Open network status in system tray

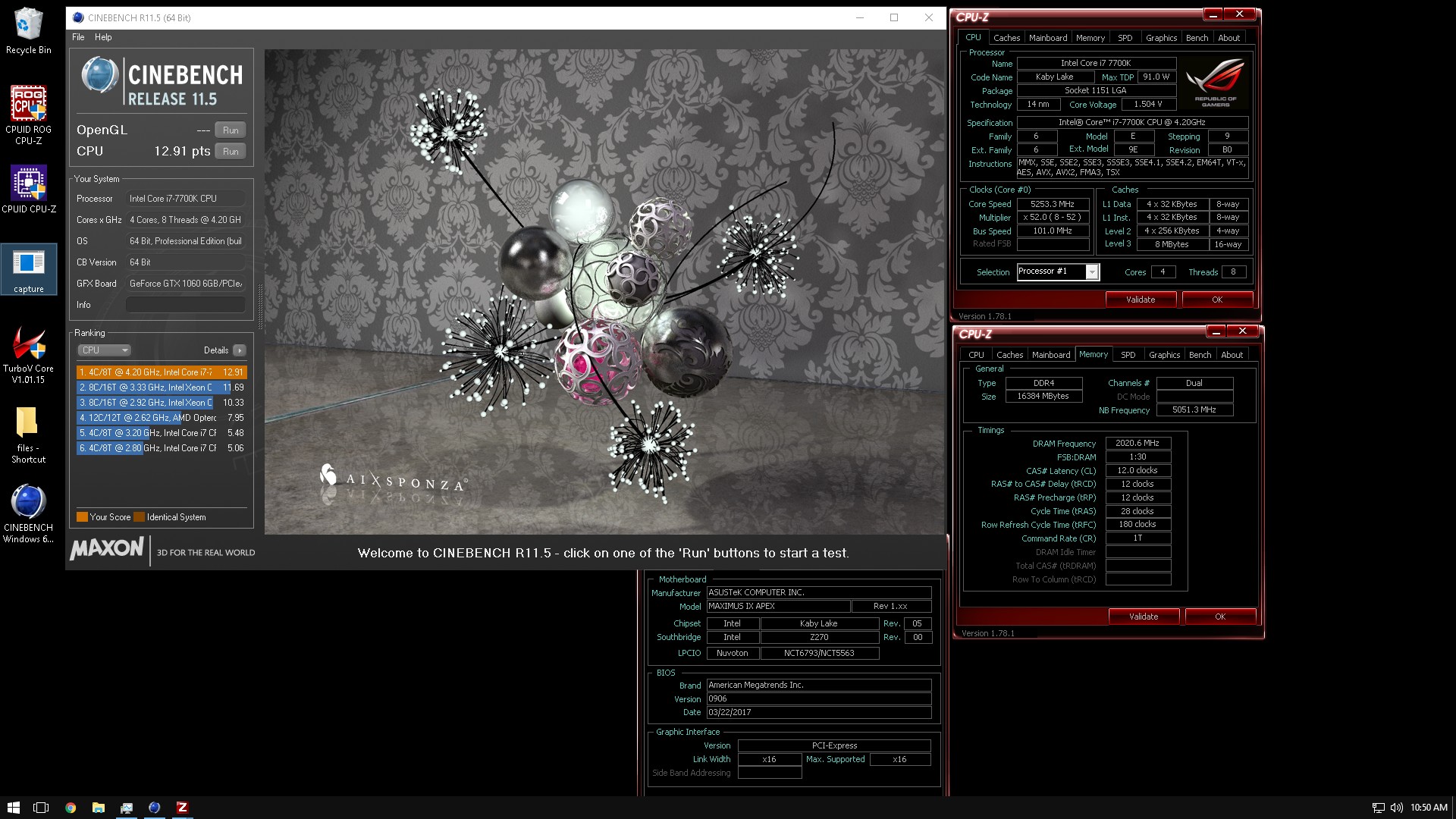tap(1378, 808)
